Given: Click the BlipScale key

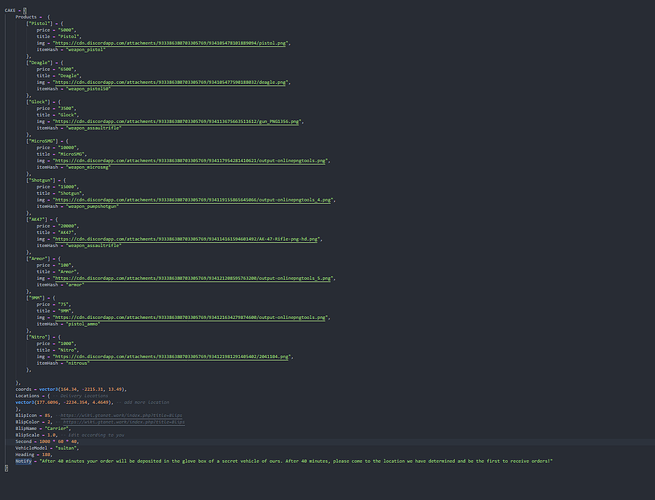Looking at the screenshot, I should 27,435.
